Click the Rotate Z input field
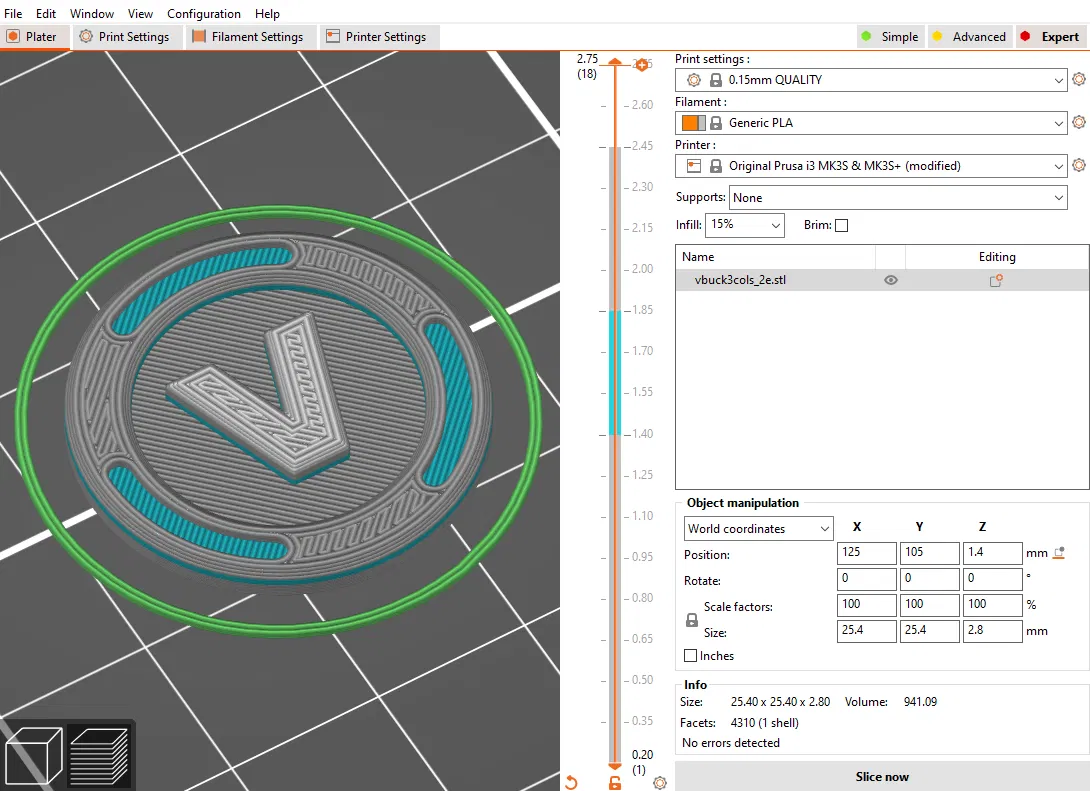 click(x=993, y=579)
